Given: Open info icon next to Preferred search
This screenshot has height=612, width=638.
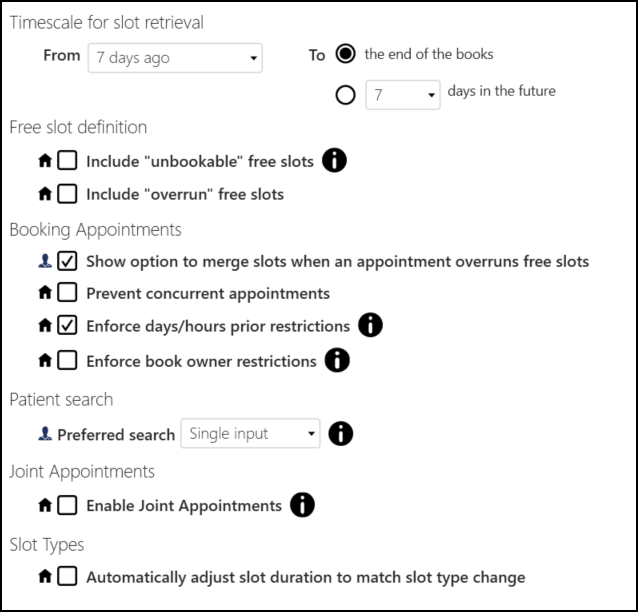Looking at the screenshot, I should pos(341,433).
